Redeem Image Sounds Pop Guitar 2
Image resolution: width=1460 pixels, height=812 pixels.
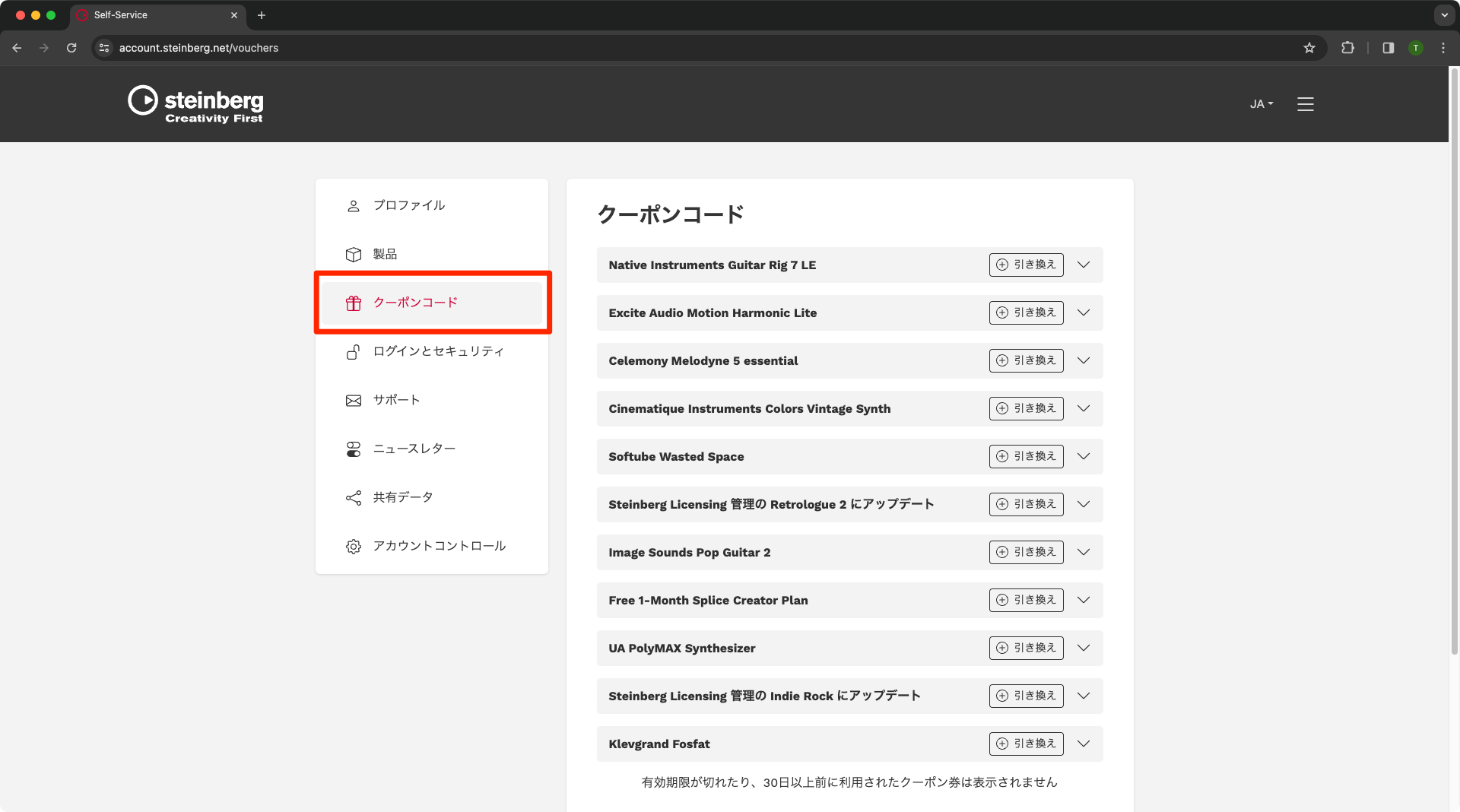pyautogui.click(x=1026, y=552)
